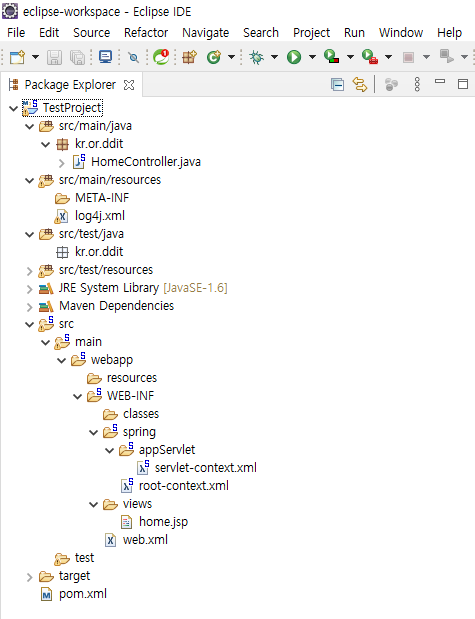This screenshot has height=619, width=475.
Task: Collapse the WEB-INF folder
Action: (78, 396)
